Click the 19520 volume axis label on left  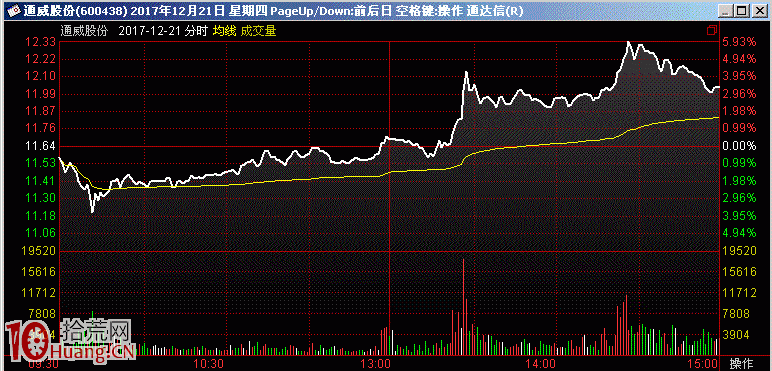[40, 251]
